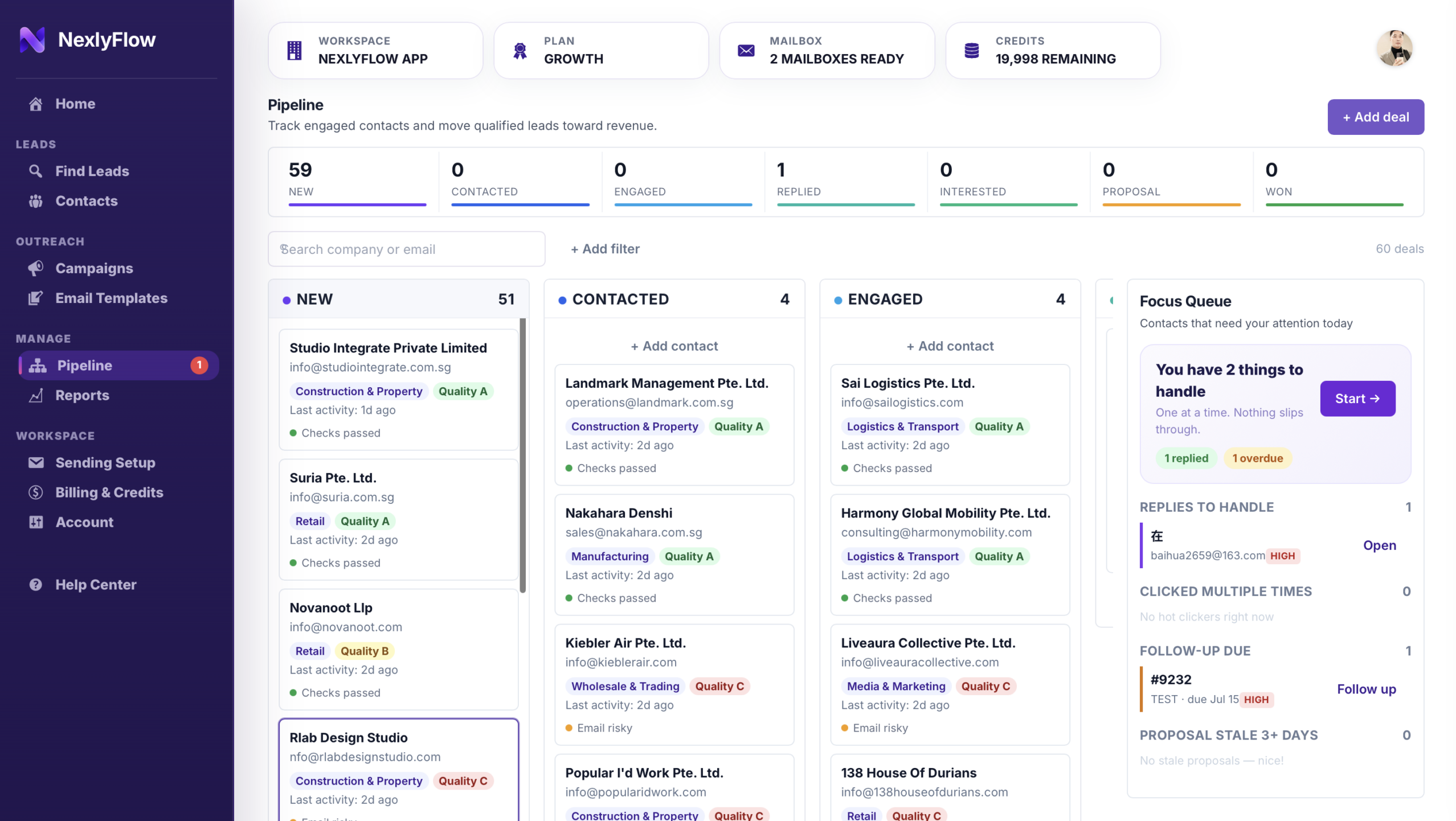Select the 0 PROPOSAL stage tab
This screenshot has width=1456, height=821.
click(x=1172, y=182)
